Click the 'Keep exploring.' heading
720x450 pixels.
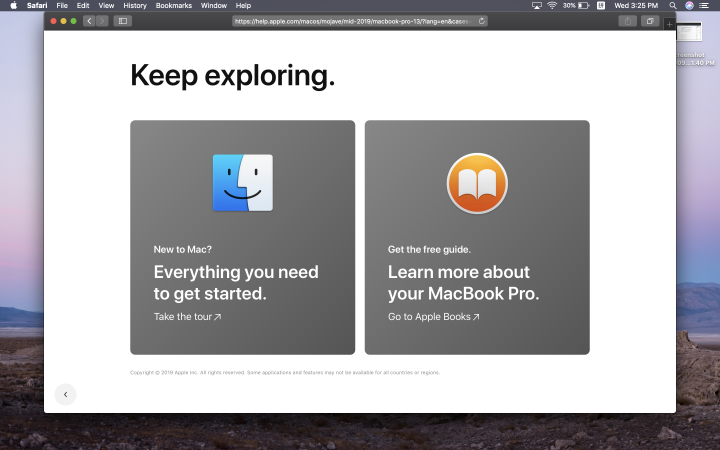pyautogui.click(x=233, y=75)
